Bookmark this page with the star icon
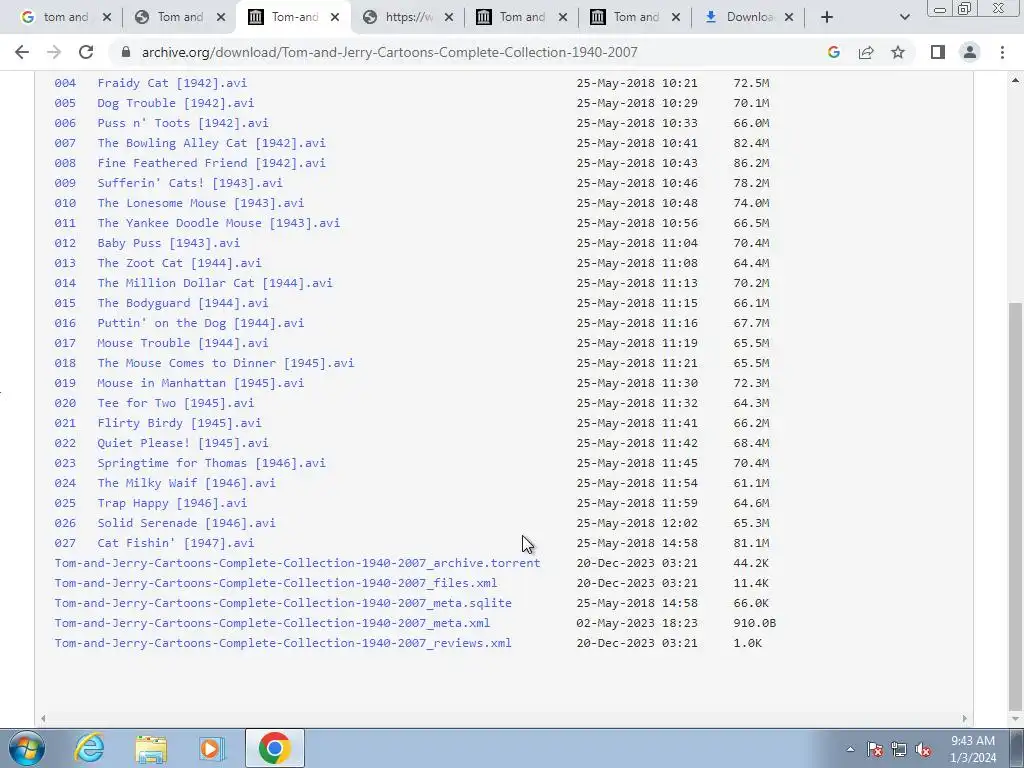 pos(898,52)
